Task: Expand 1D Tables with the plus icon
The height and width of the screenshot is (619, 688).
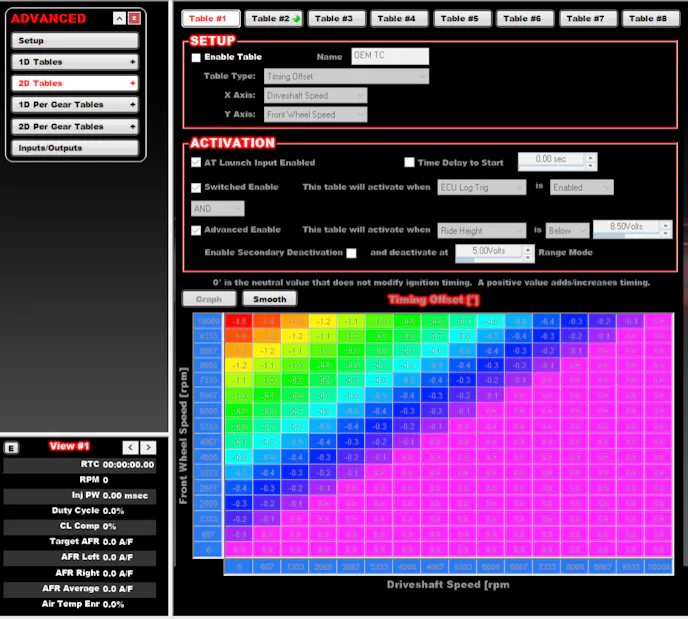Action: [132, 62]
